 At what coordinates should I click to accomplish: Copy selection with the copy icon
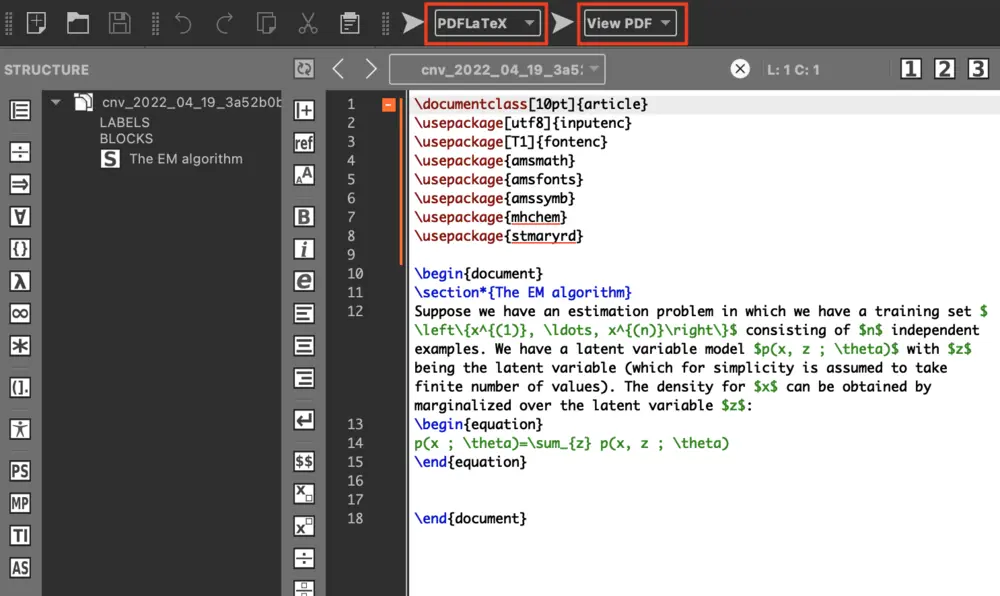coord(266,24)
